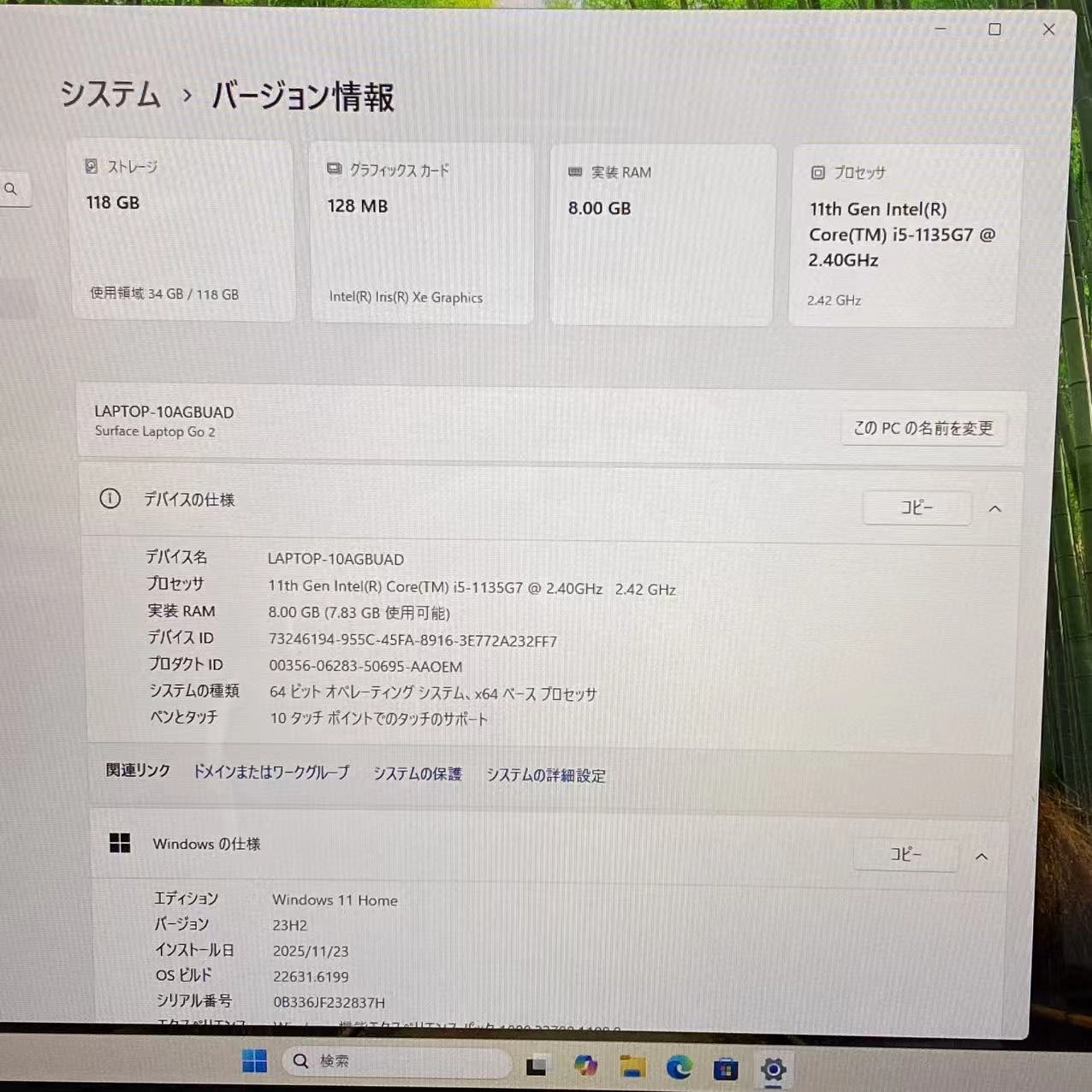Image resolution: width=1092 pixels, height=1092 pixels.
Task: Open File Explorer from the taskbar
Action: point(632,1065)
